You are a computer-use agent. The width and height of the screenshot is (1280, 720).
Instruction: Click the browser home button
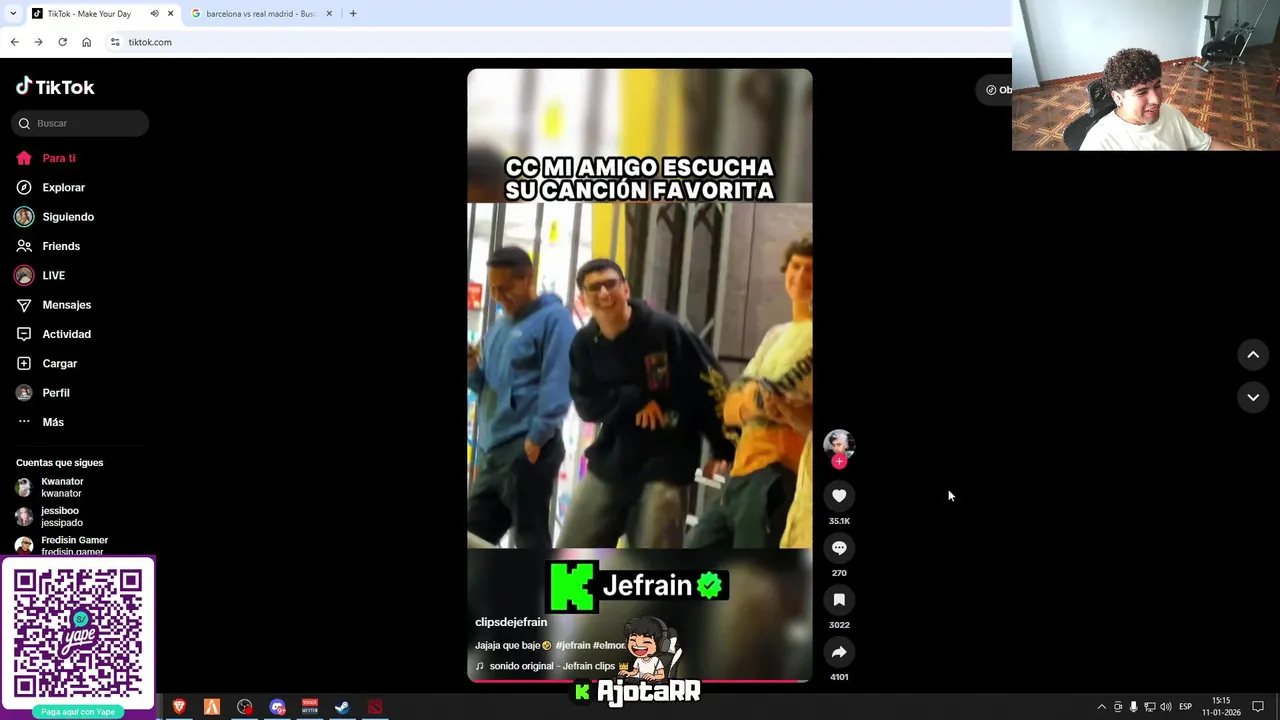click(x=86, y=42)
